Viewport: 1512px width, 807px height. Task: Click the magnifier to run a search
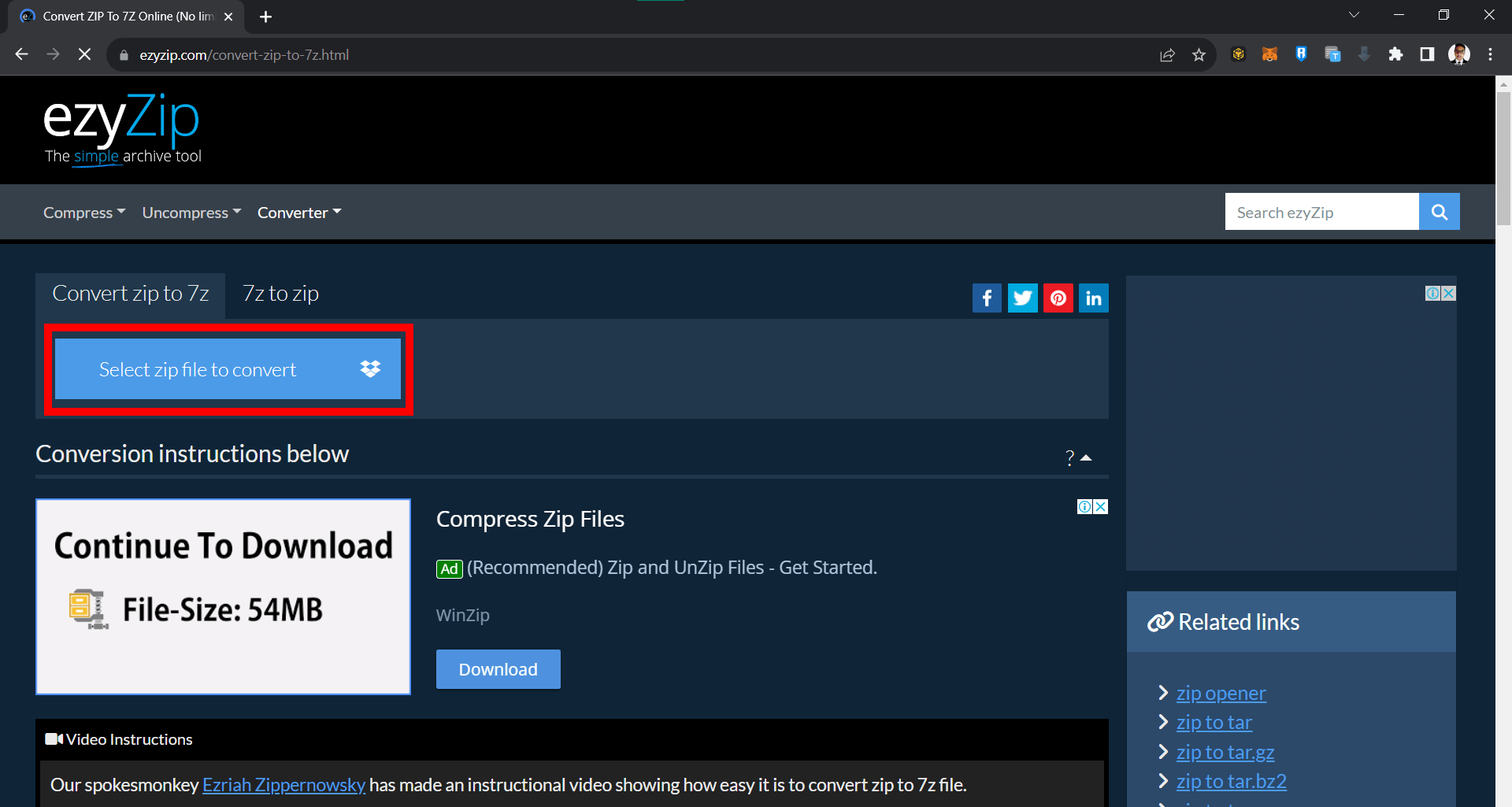coord(1439,211)
